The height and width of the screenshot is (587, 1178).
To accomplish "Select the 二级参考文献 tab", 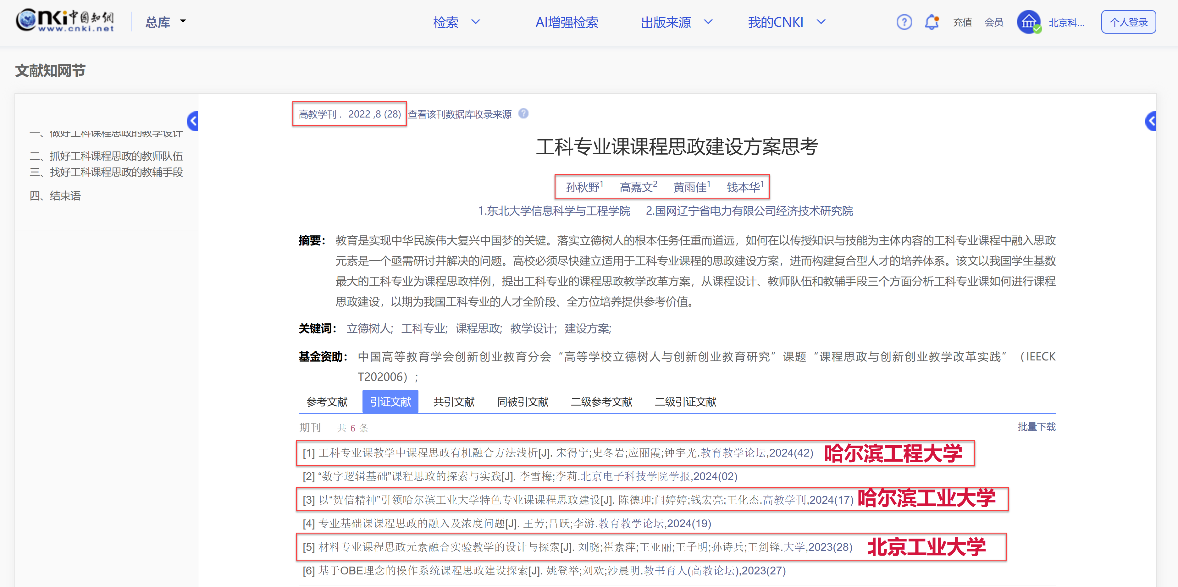I will [x=601, y=402].
